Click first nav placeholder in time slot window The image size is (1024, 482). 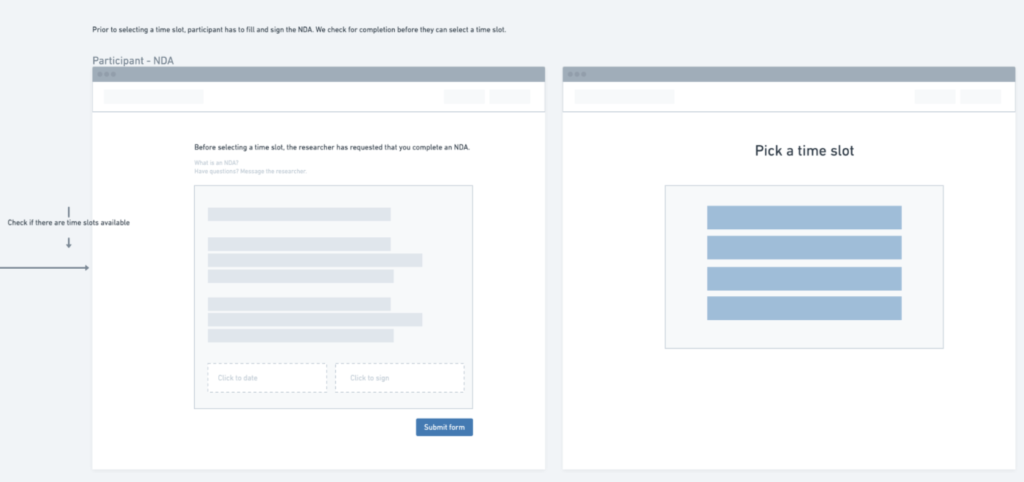tap(935, 97)
